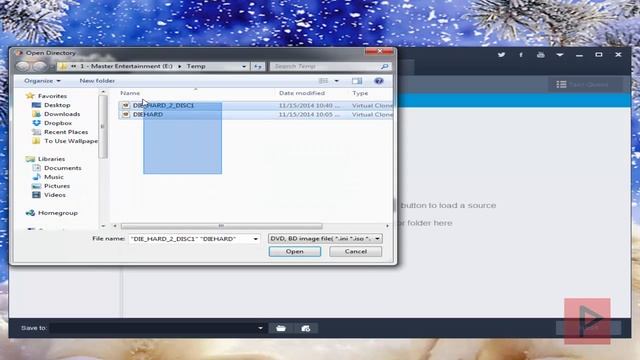Click the Open button
Screen dimensions: 640x360
295,251
